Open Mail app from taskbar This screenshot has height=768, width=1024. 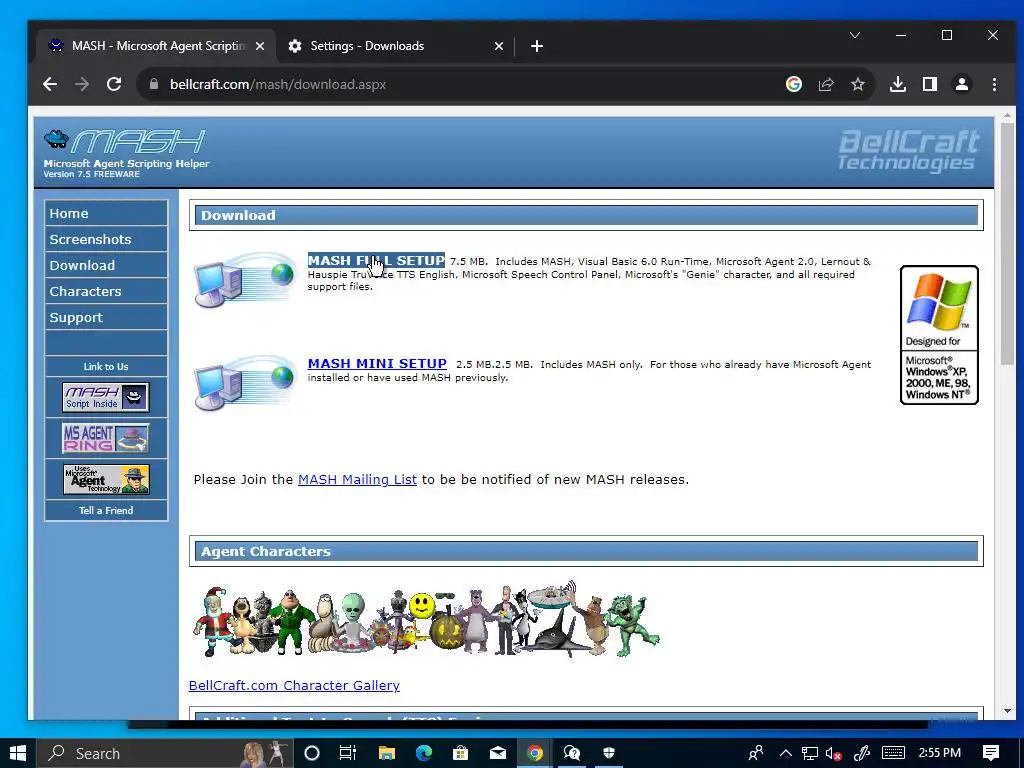point(498,753)
